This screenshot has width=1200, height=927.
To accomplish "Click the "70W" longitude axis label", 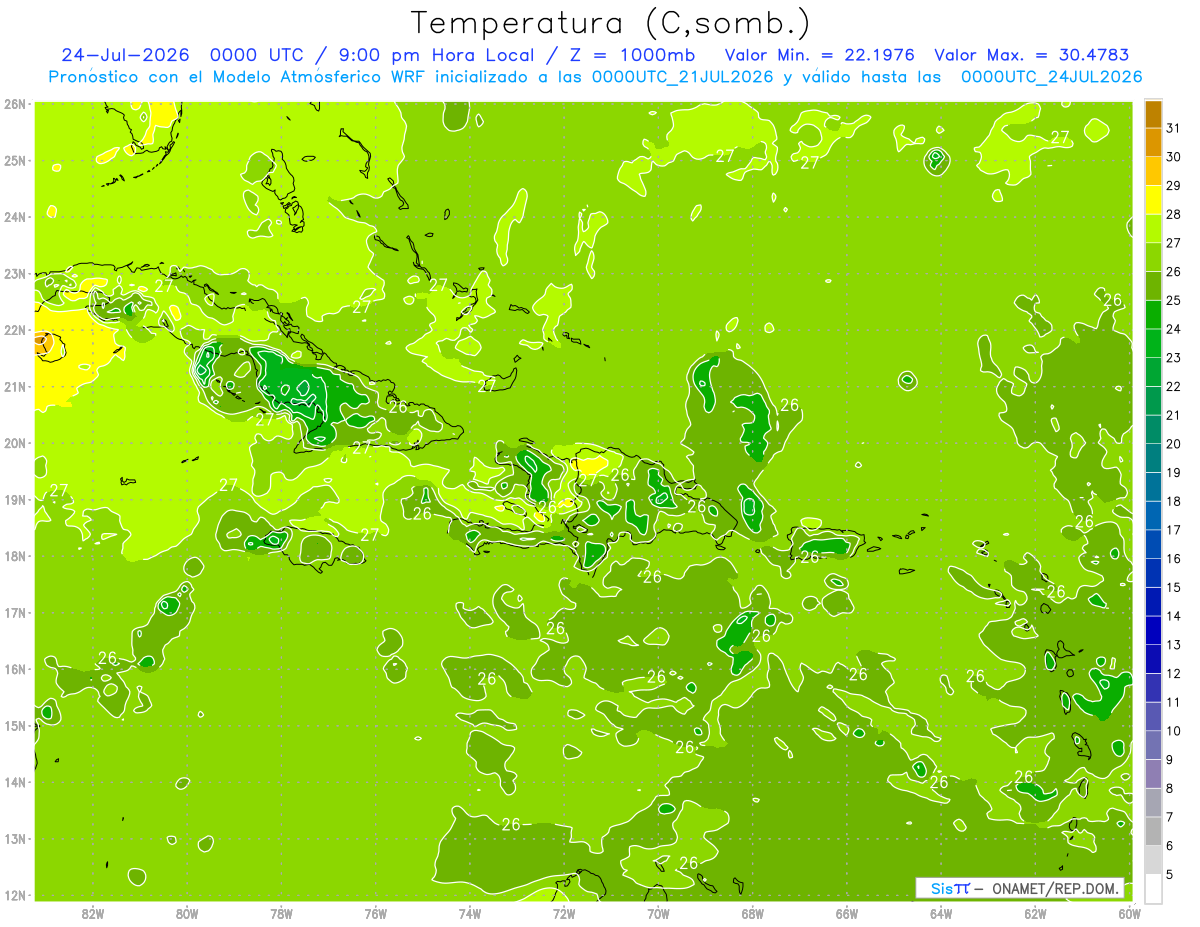I will (658, 913).
